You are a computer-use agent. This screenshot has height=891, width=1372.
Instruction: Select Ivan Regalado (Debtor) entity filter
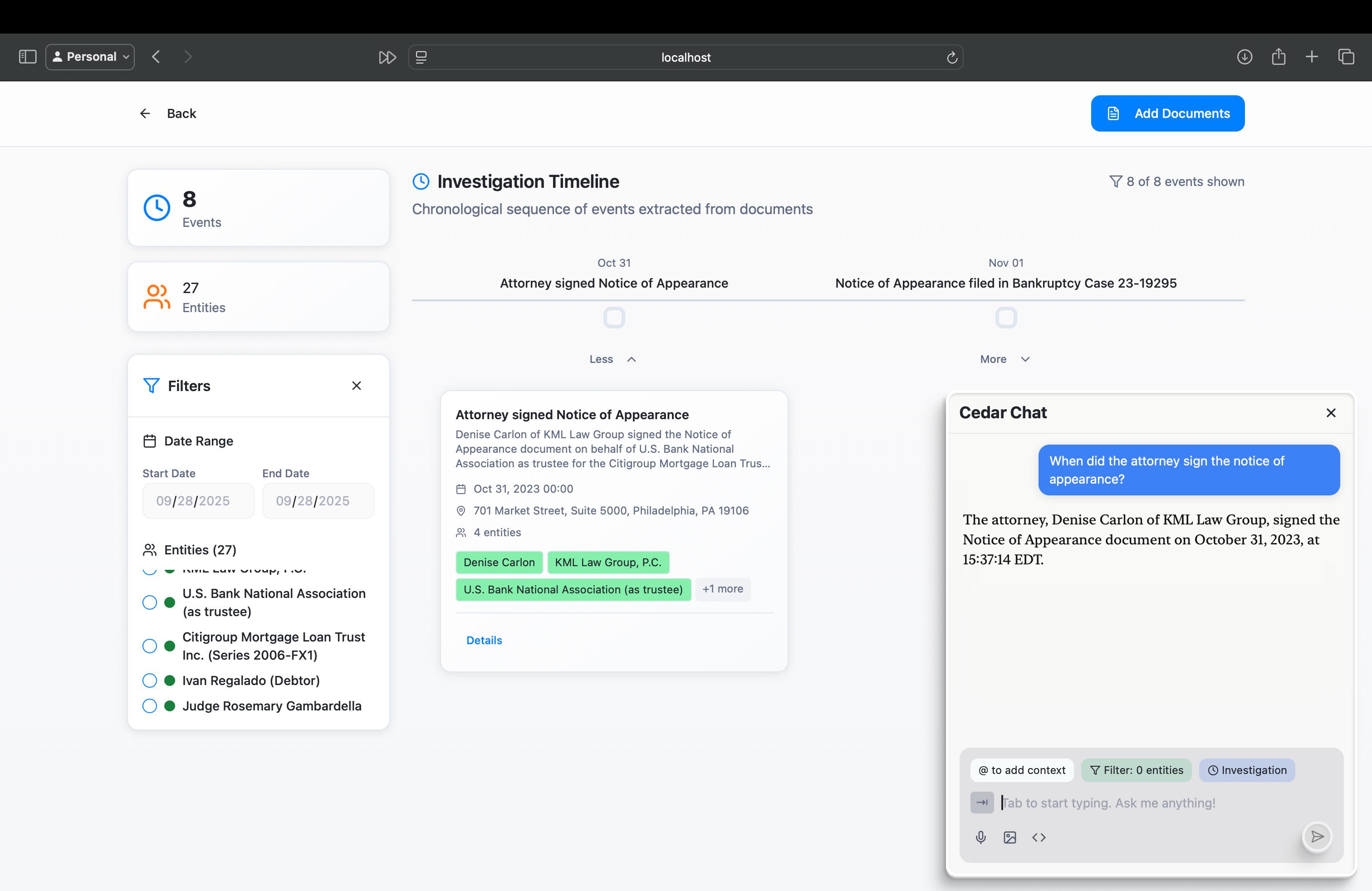[150, 680]
